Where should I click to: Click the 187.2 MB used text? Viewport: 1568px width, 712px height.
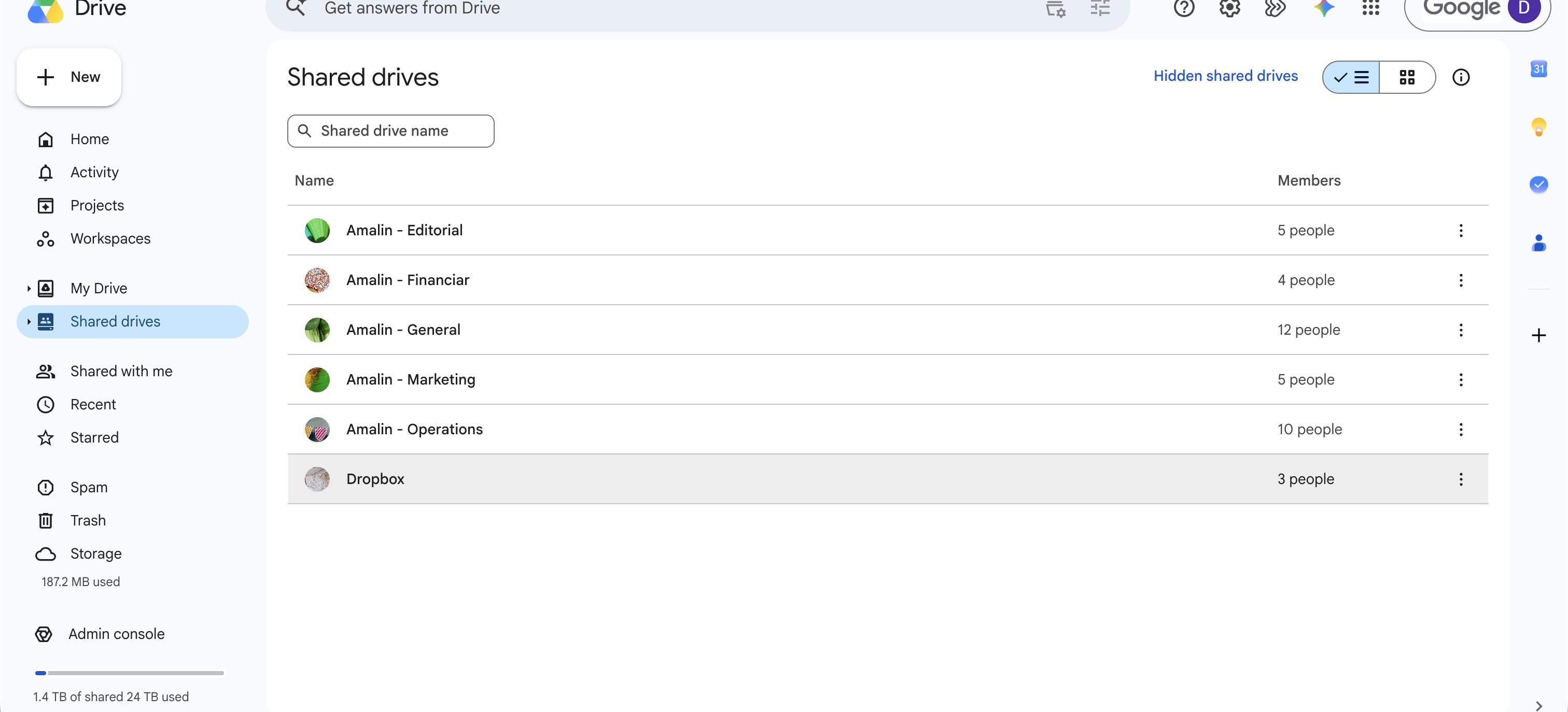click(80, 582)
